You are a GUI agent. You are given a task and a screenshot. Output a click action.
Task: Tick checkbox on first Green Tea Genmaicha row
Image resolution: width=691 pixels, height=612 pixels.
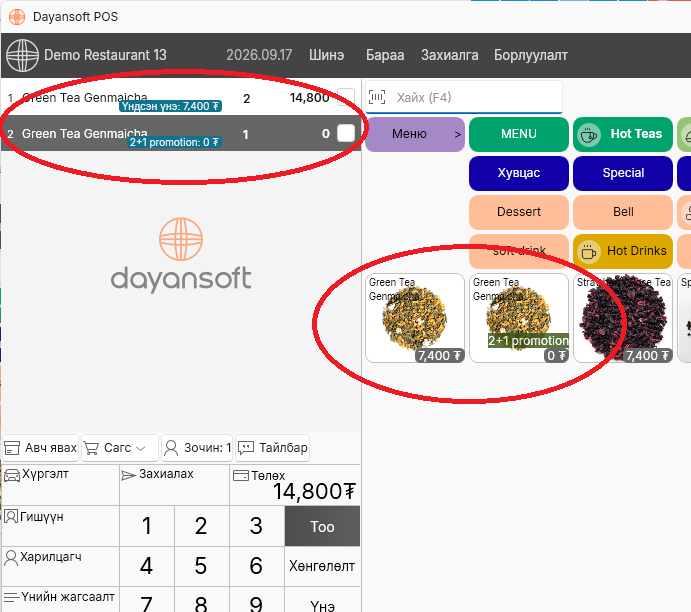tap(346, 97)
